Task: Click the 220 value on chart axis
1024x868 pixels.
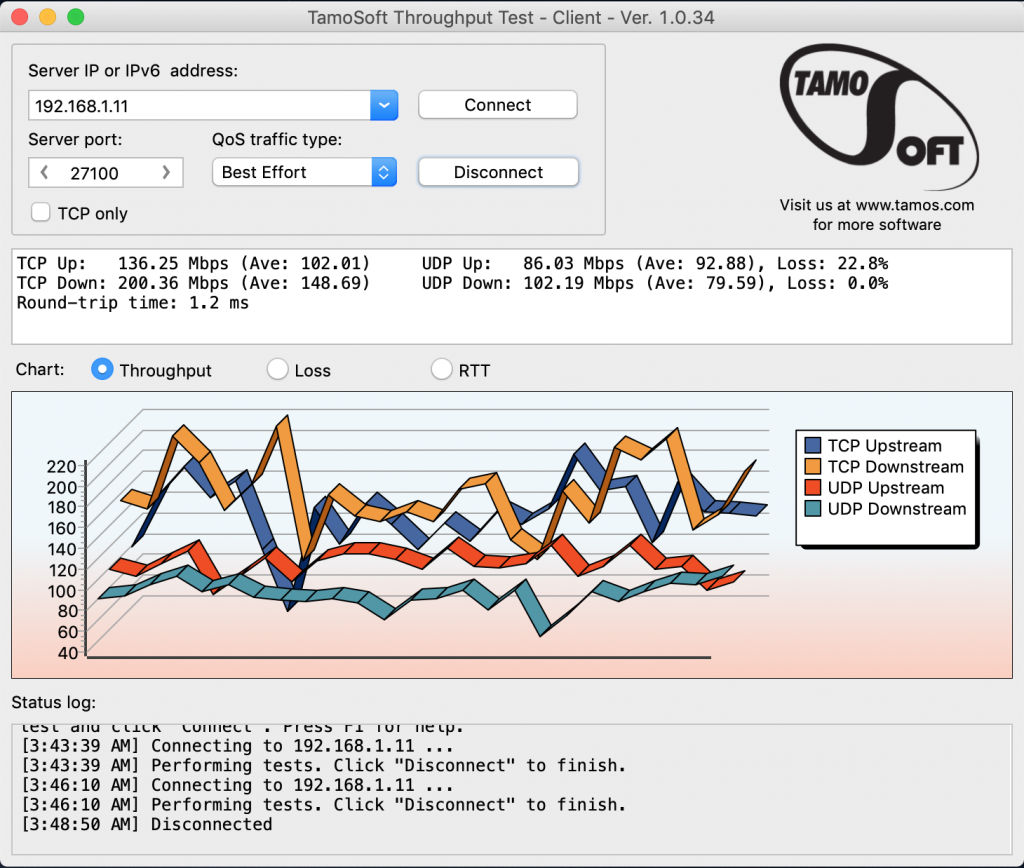Action: tap(61, 466)
